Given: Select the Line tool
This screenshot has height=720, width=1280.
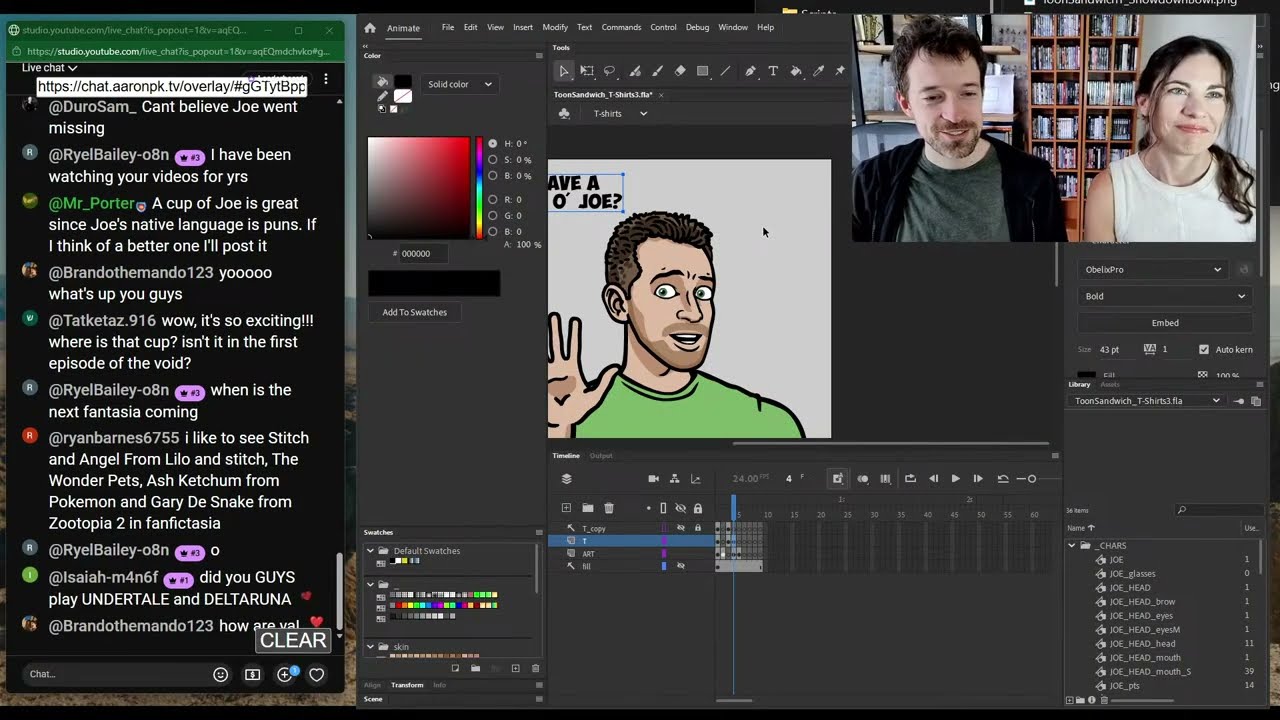Looking at the screenshot, I should point(725,71).
